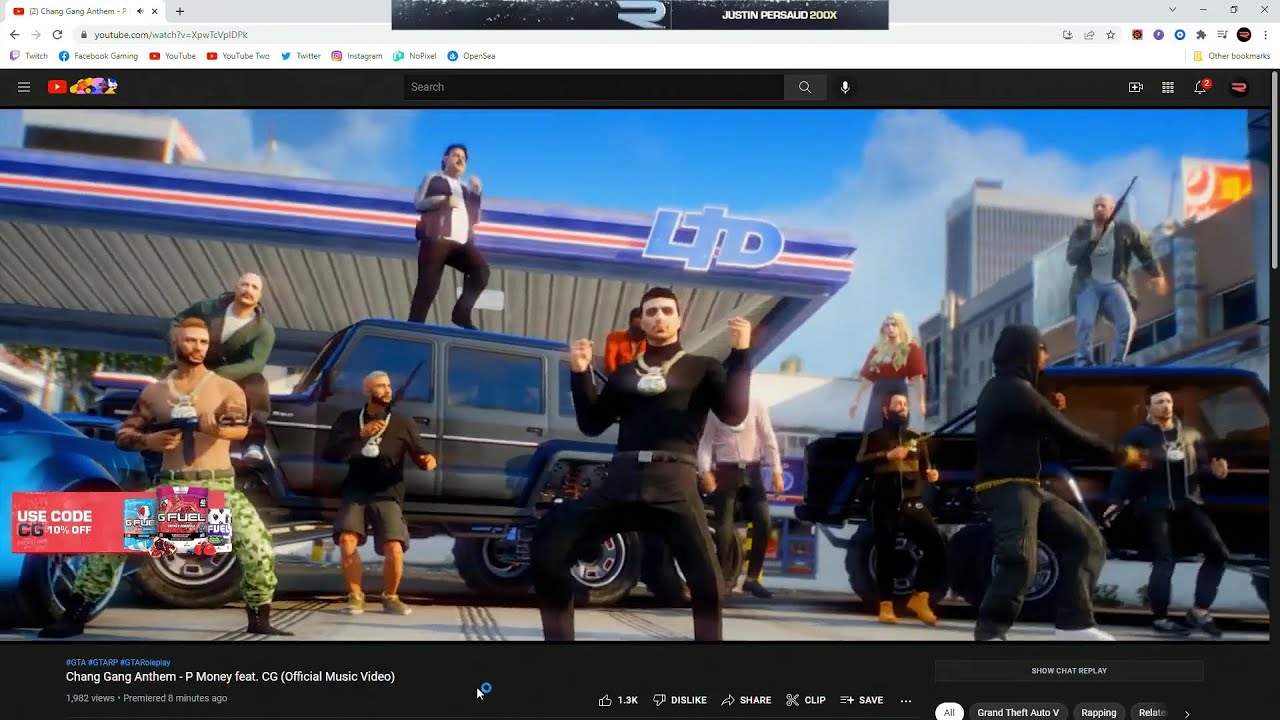Expand the tab search chevron
The width and height of the screenshot is (1280, 720).
1173,10
